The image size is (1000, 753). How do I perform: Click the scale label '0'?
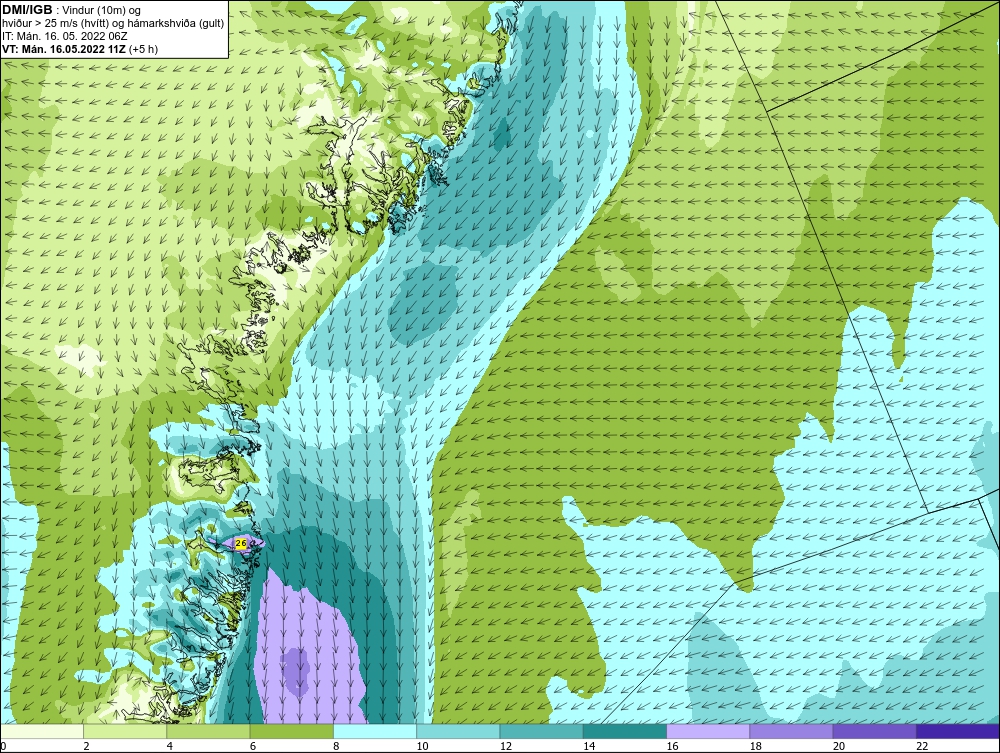pyautogui.click(x=3, y=747)
